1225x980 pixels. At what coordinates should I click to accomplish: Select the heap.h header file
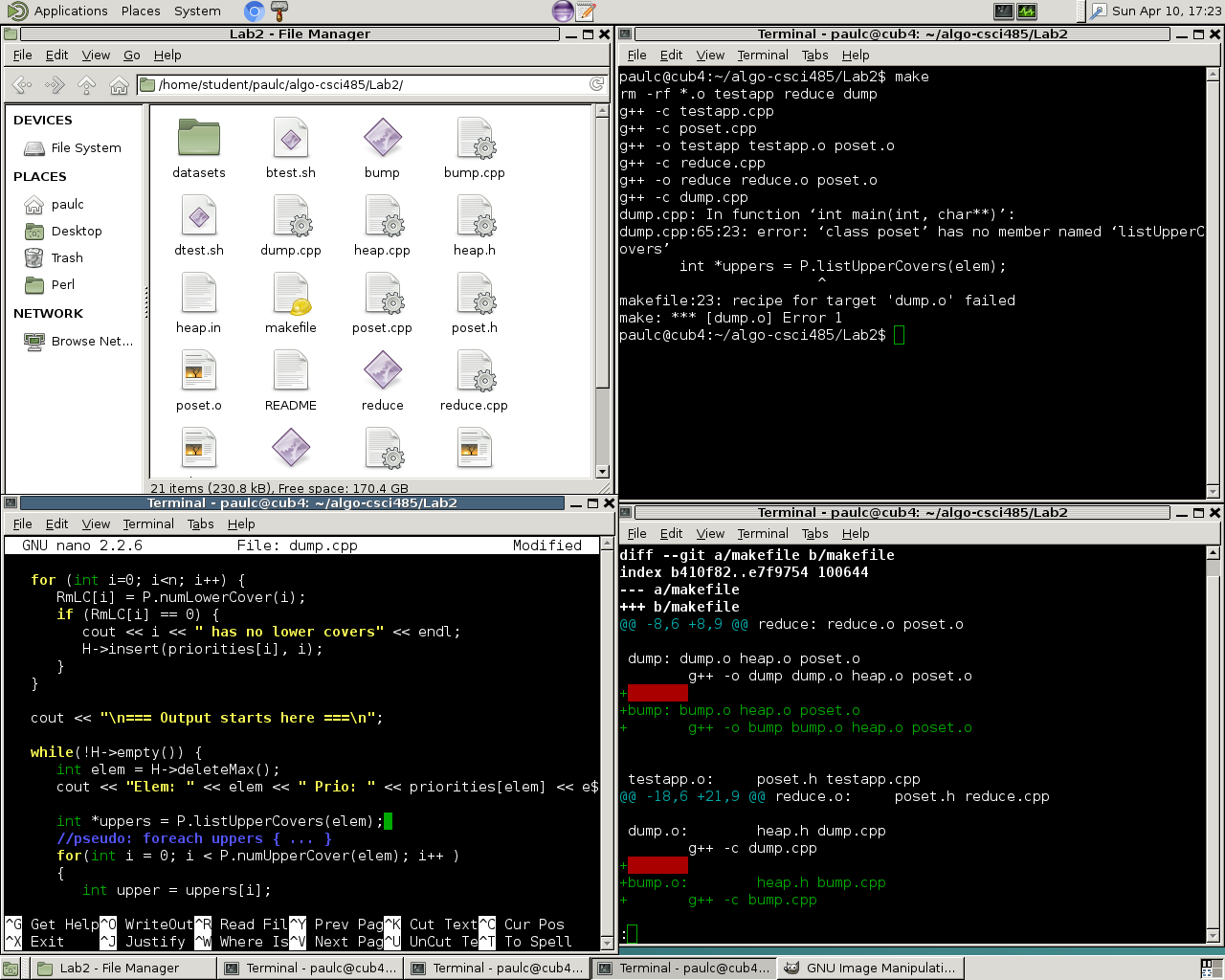[475, 216]
